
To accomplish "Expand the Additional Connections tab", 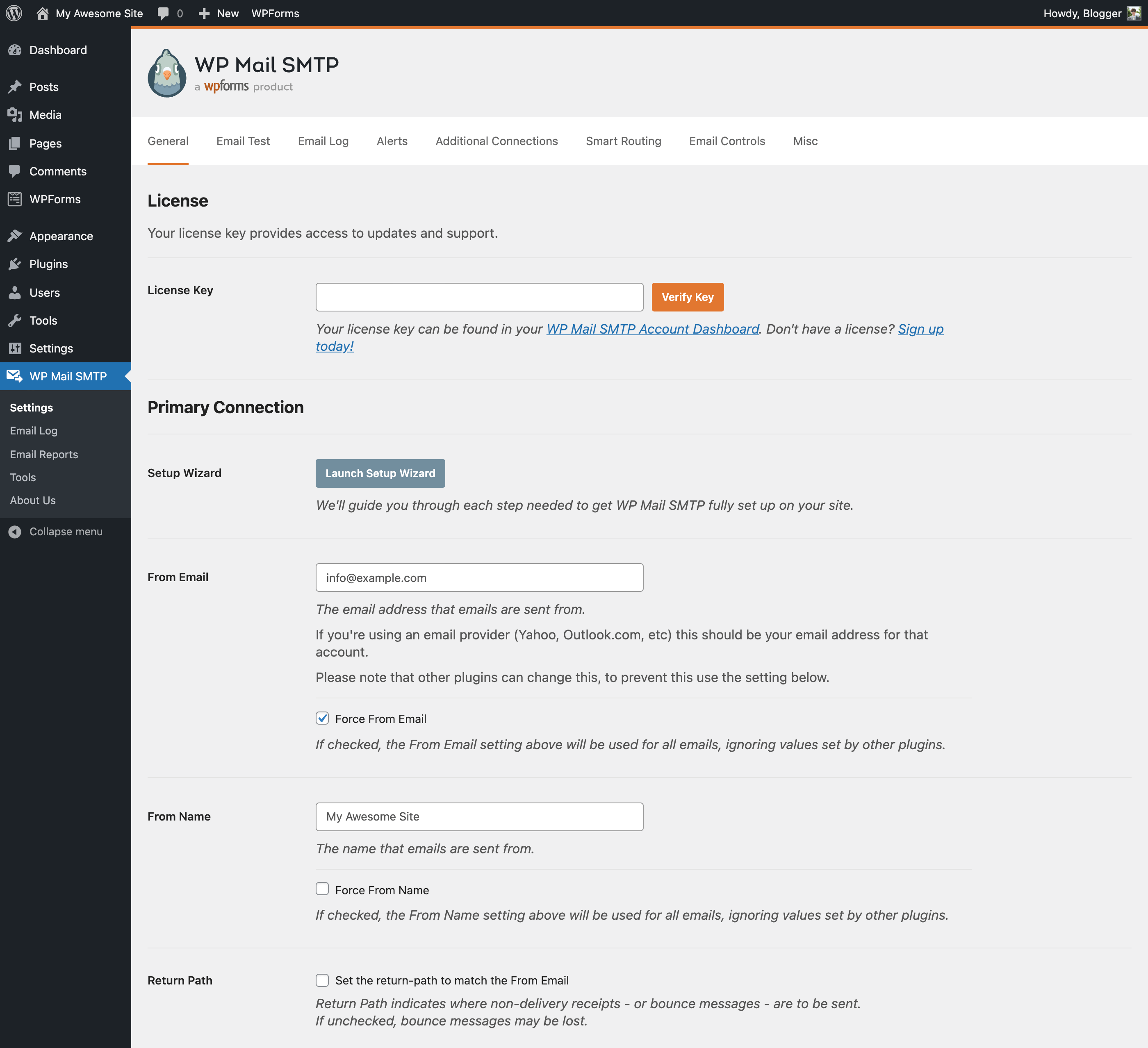I will point(496,141).
